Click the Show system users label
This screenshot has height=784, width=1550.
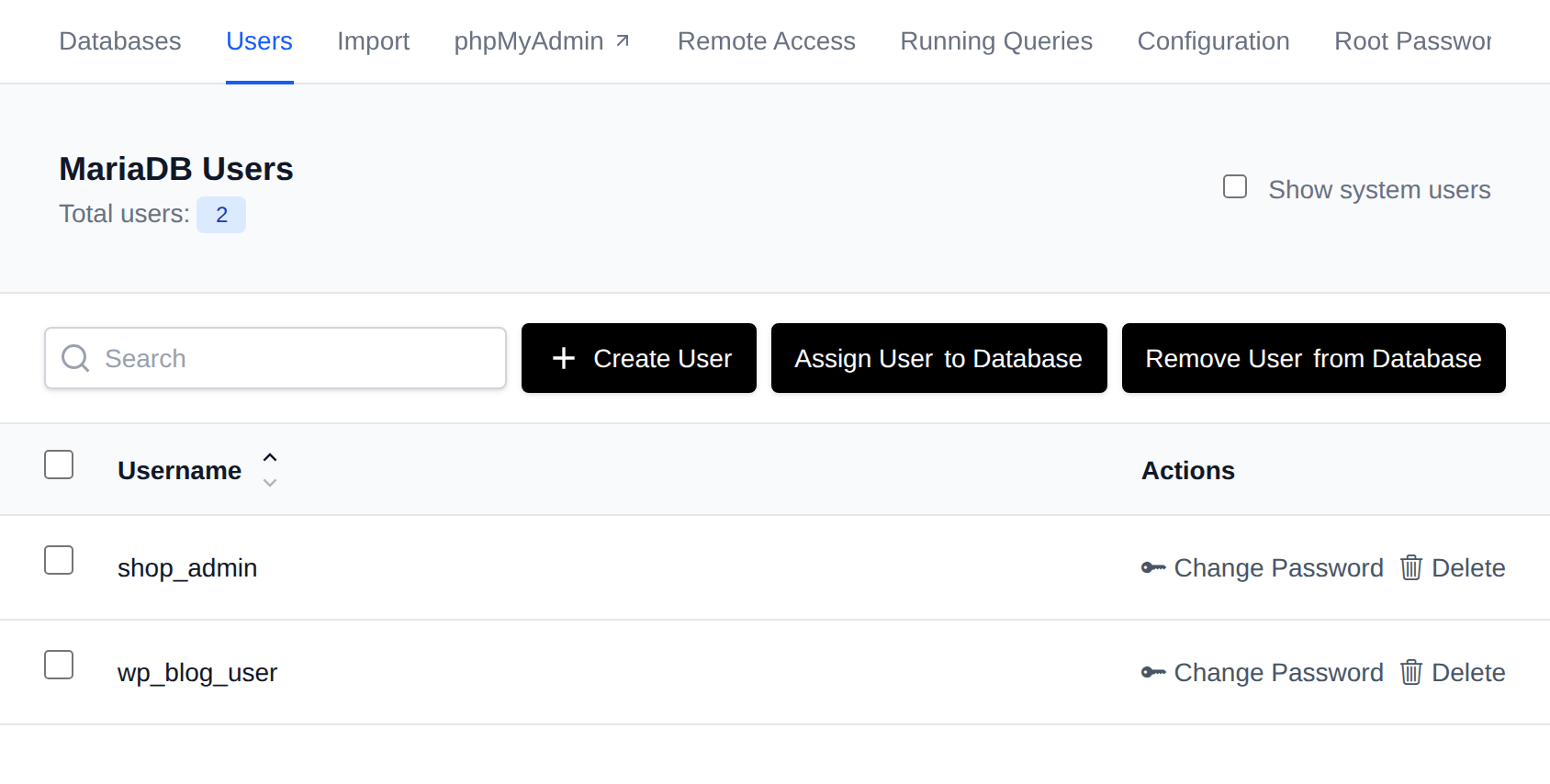(1379, 190)
